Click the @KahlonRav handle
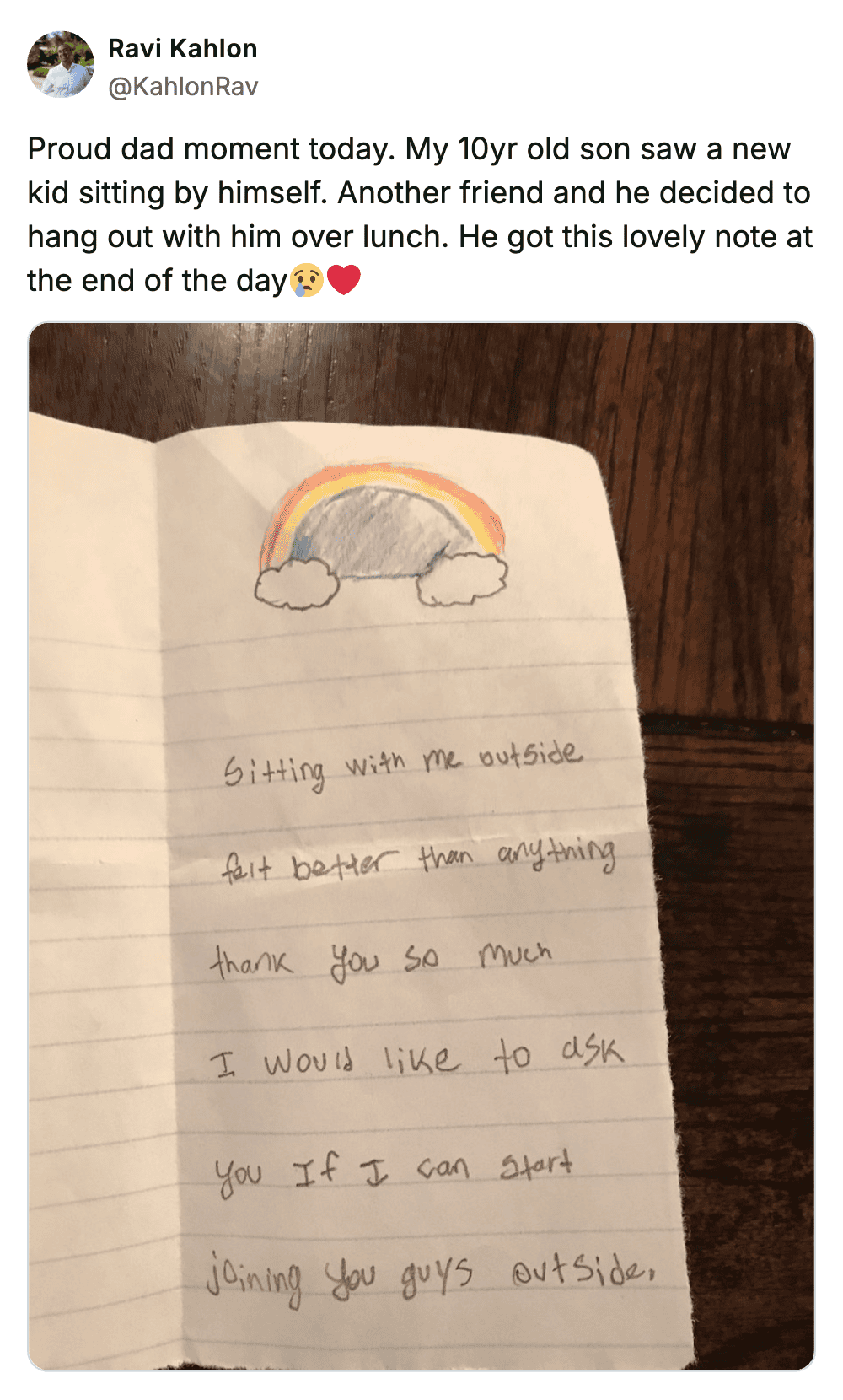843x1400 pixels. pyautogui.click(x=183, y=87)
